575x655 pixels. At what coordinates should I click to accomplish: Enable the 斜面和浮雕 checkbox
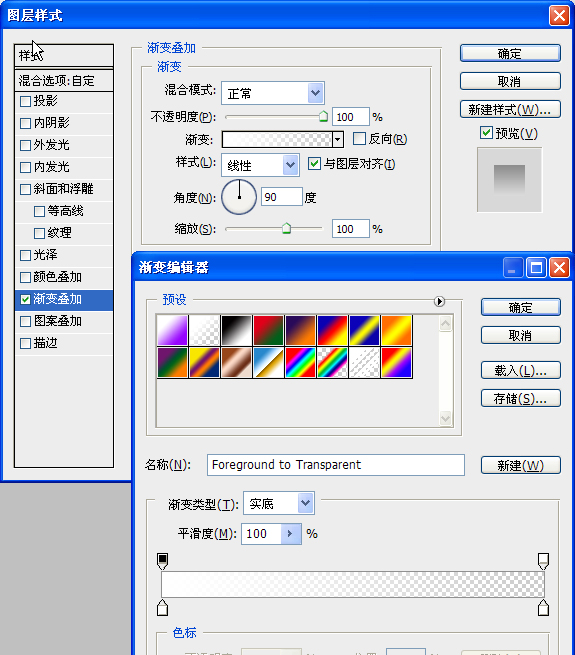pos(25,189)
